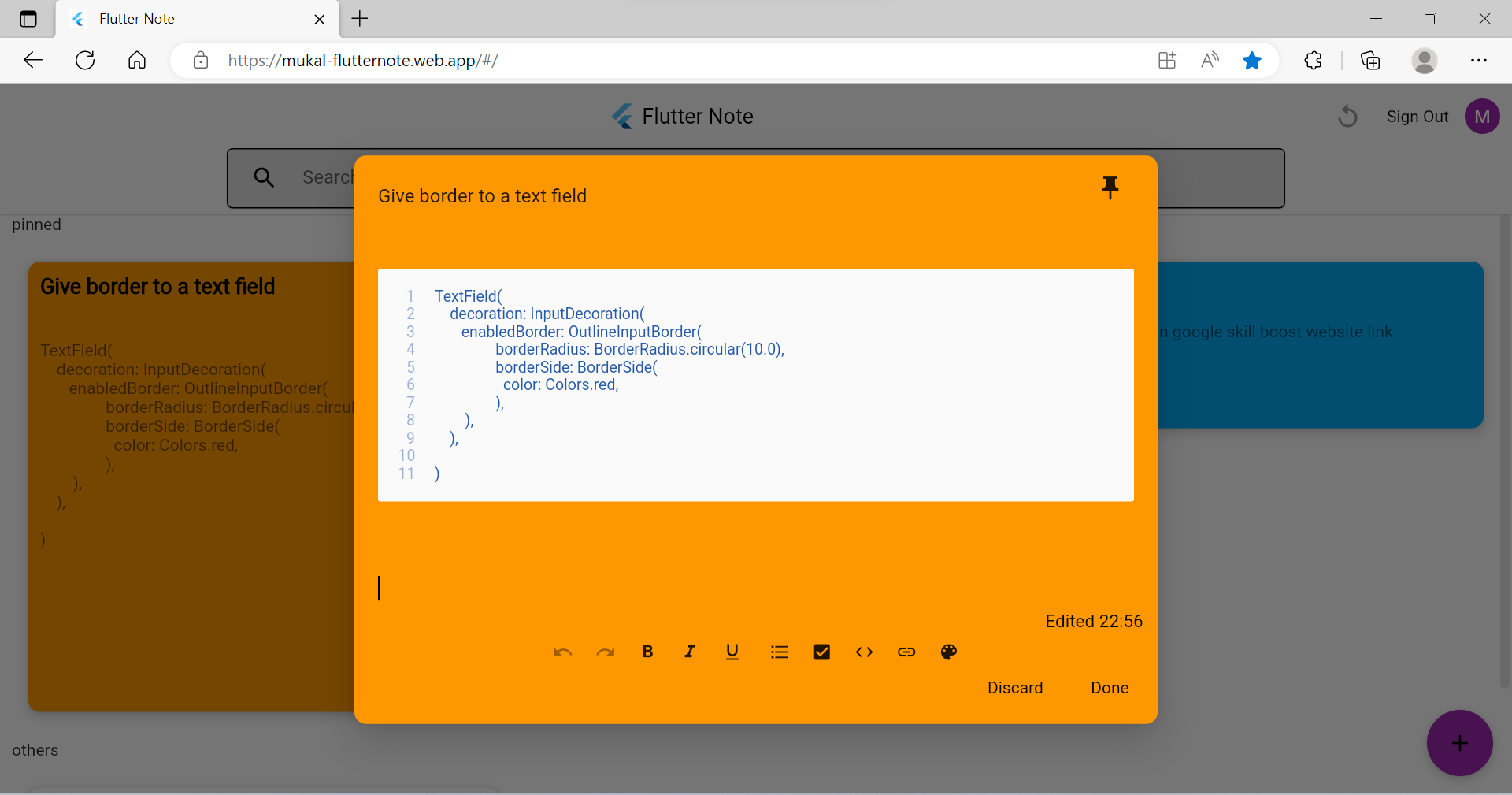Open the purple M profile avatar
The width and height of the screenshot is (1512, 795).
click(1482, 117)
